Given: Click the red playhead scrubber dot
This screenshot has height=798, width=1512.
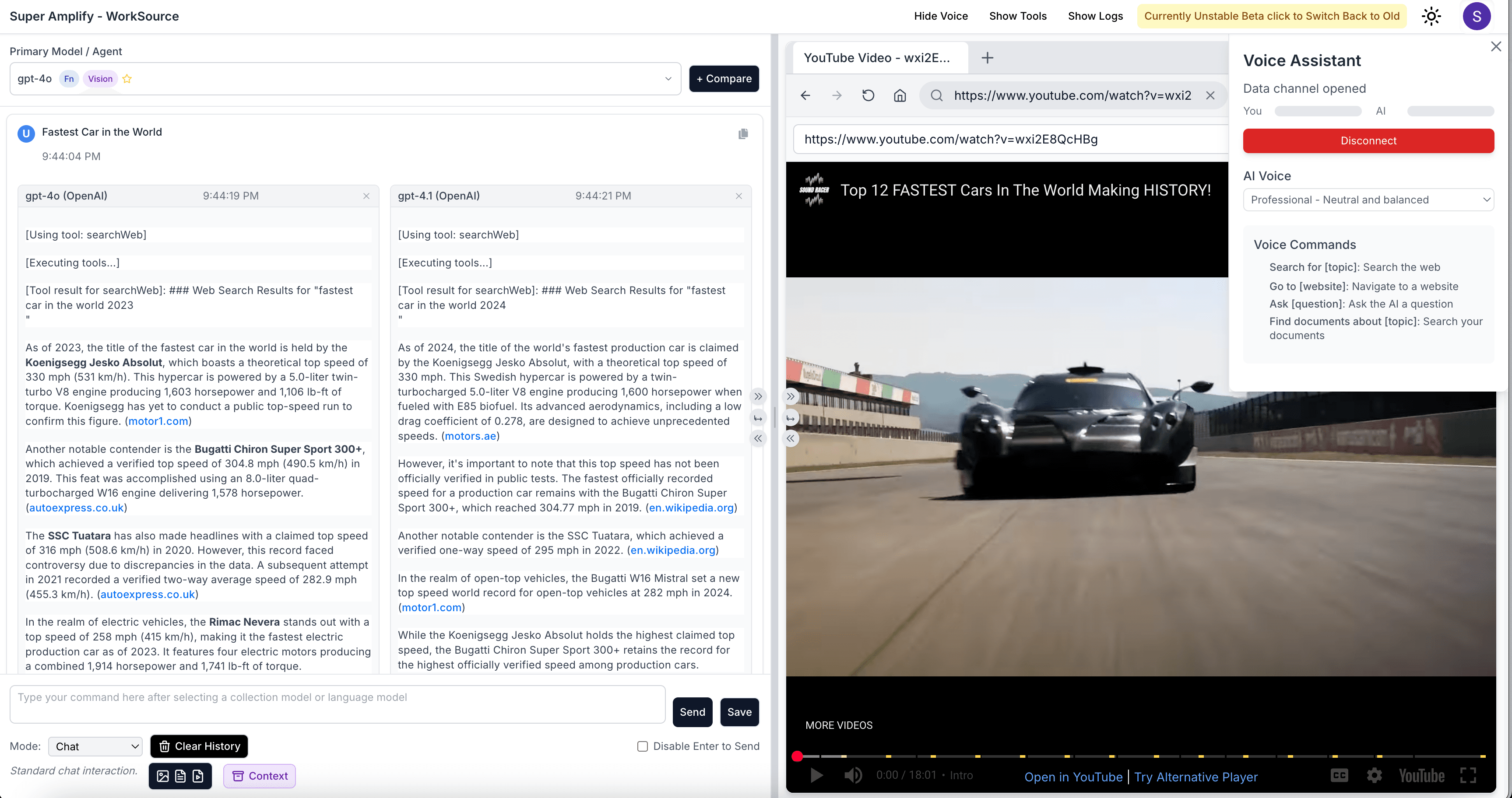Looking at the screenshot, I should click(797, 756).
